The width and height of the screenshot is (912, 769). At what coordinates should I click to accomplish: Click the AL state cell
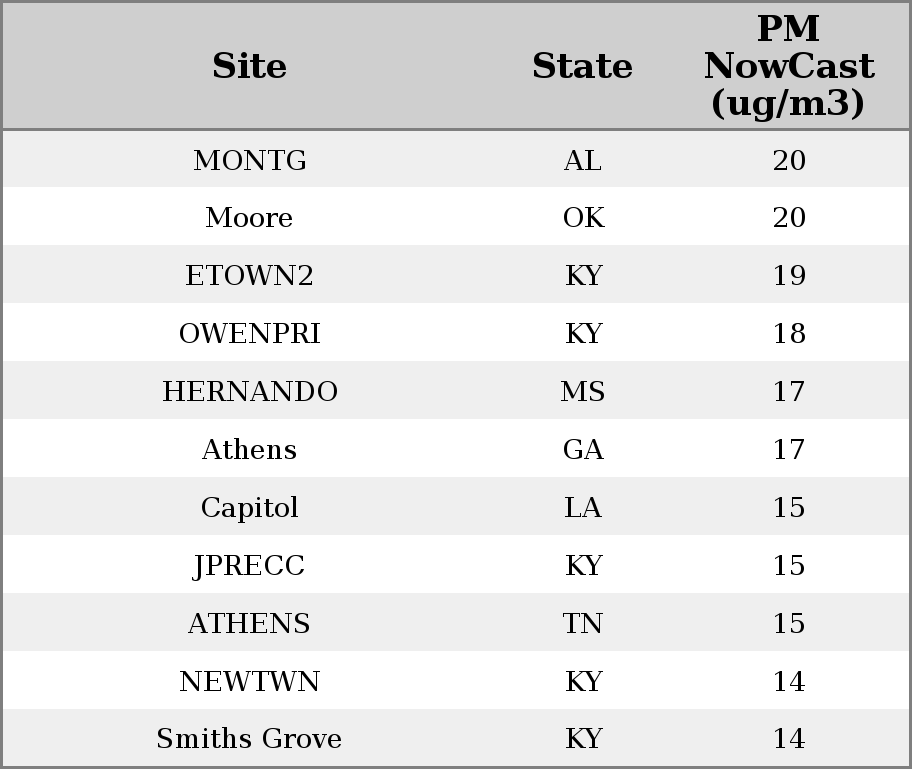pos(583,160)
